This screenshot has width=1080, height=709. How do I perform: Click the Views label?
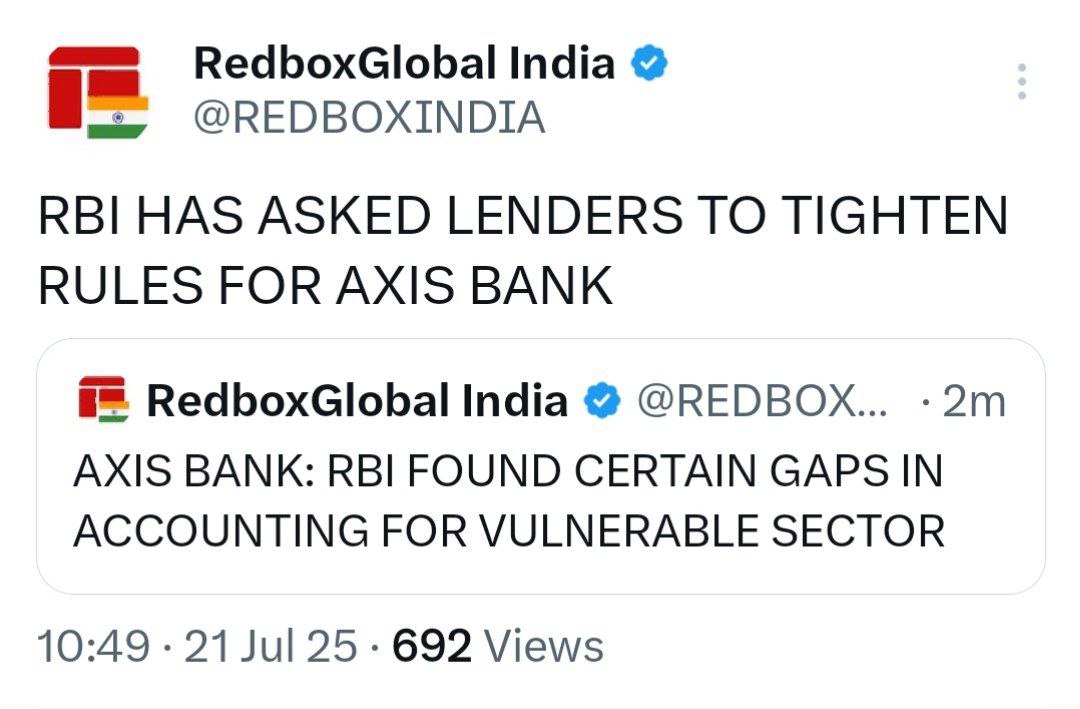[x=544, y=647]
